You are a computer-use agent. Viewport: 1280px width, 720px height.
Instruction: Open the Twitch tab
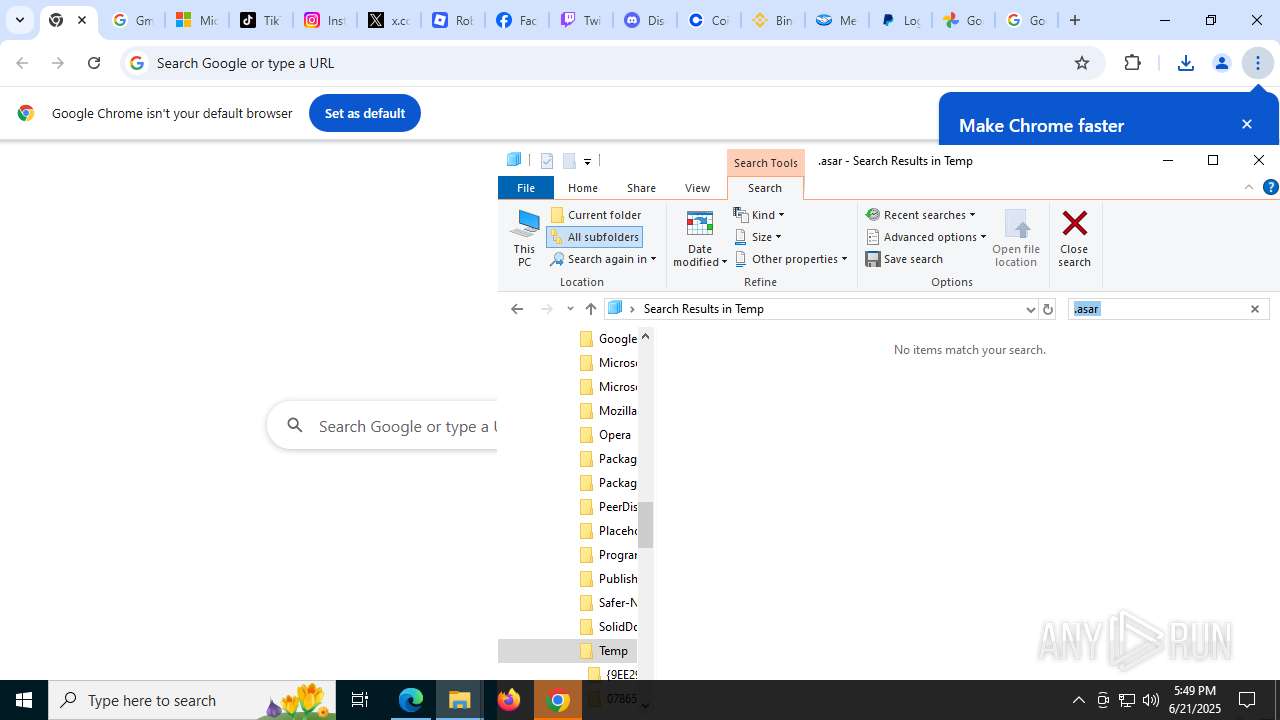click(580, 20)
